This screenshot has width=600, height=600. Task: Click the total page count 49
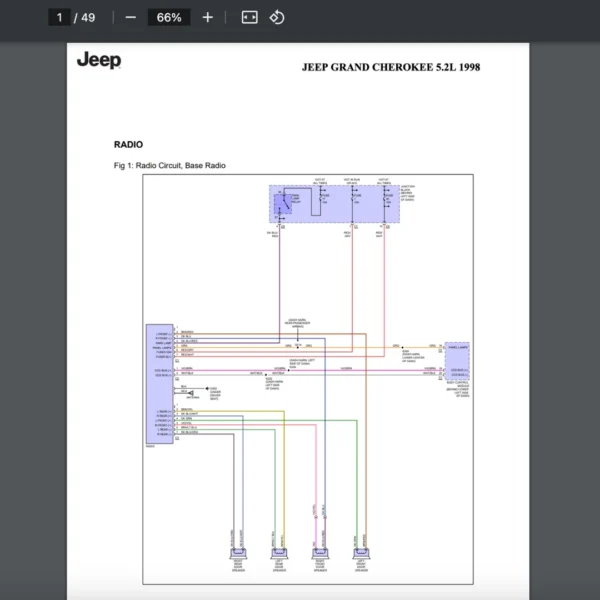[x=89, y=17]
